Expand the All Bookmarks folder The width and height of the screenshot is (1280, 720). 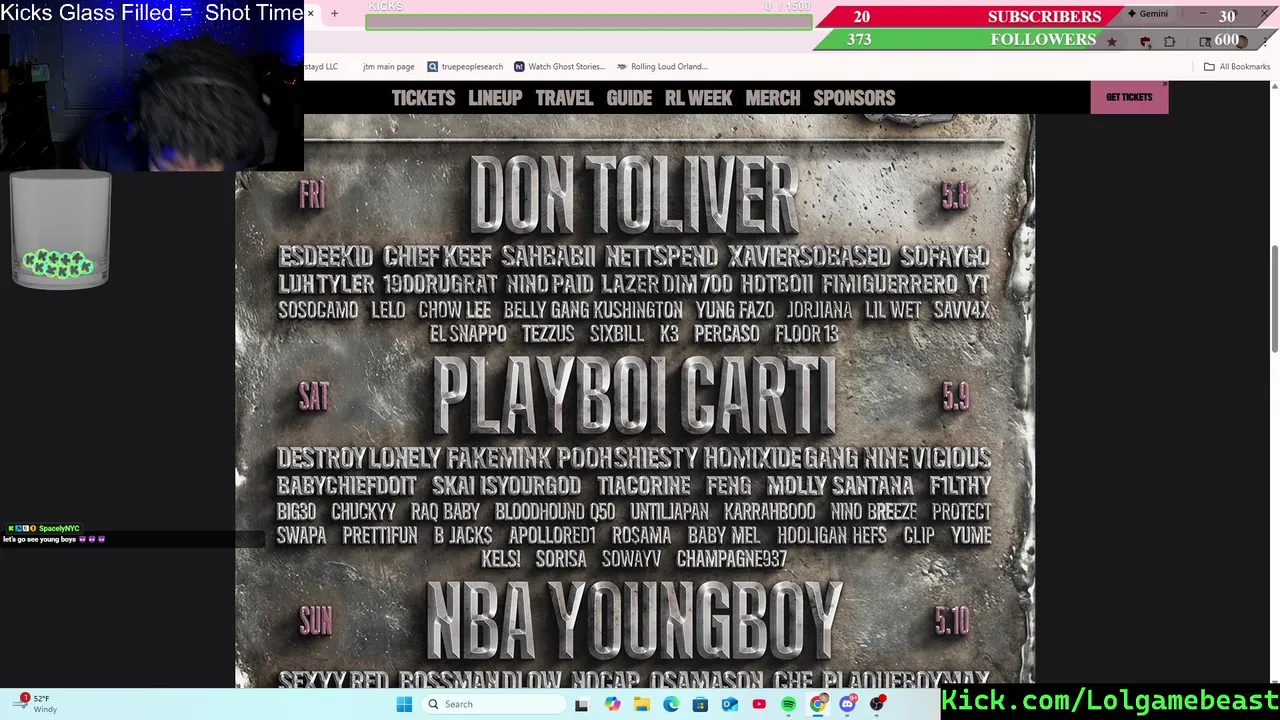click(1237, 67)
